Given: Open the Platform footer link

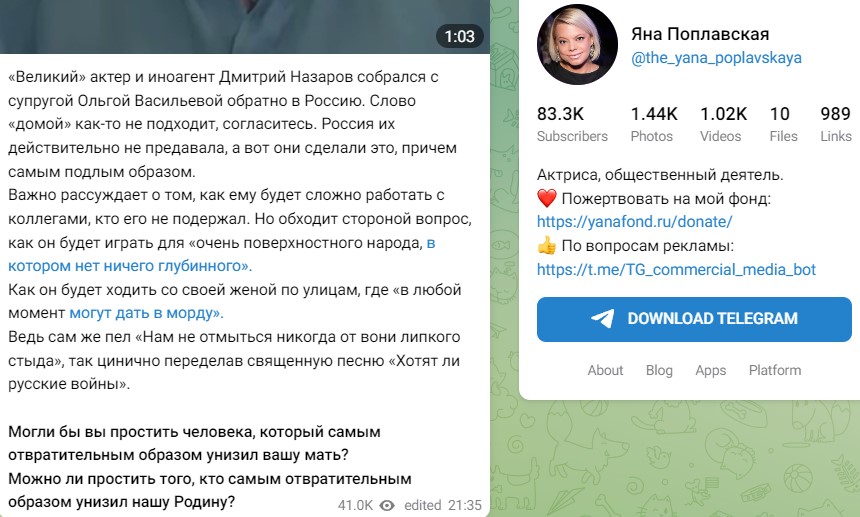Looking at the screenshot, I should (774, 370).
